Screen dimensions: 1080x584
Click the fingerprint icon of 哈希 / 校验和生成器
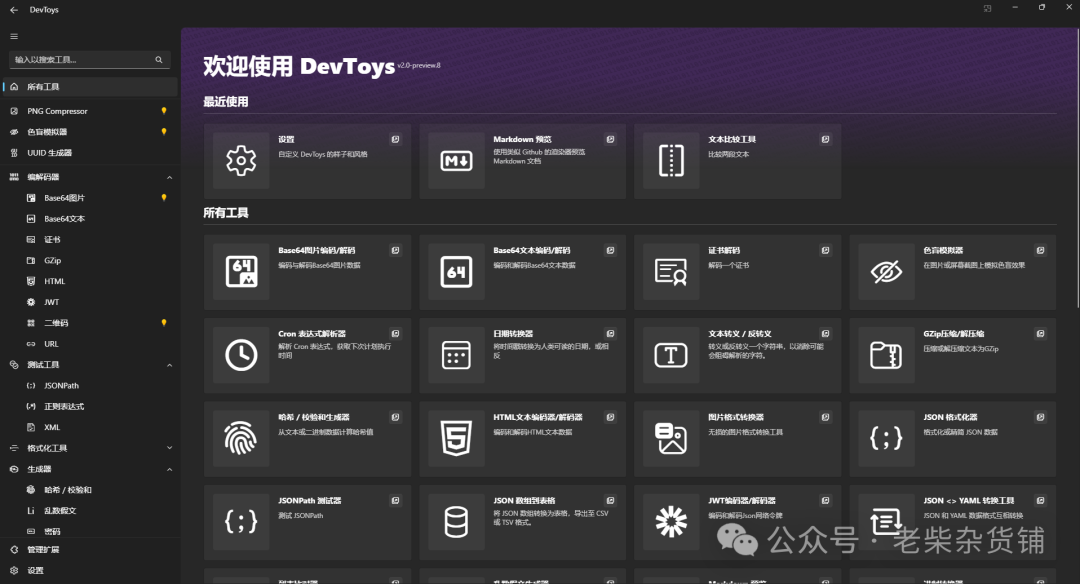[x=241, y=439]
